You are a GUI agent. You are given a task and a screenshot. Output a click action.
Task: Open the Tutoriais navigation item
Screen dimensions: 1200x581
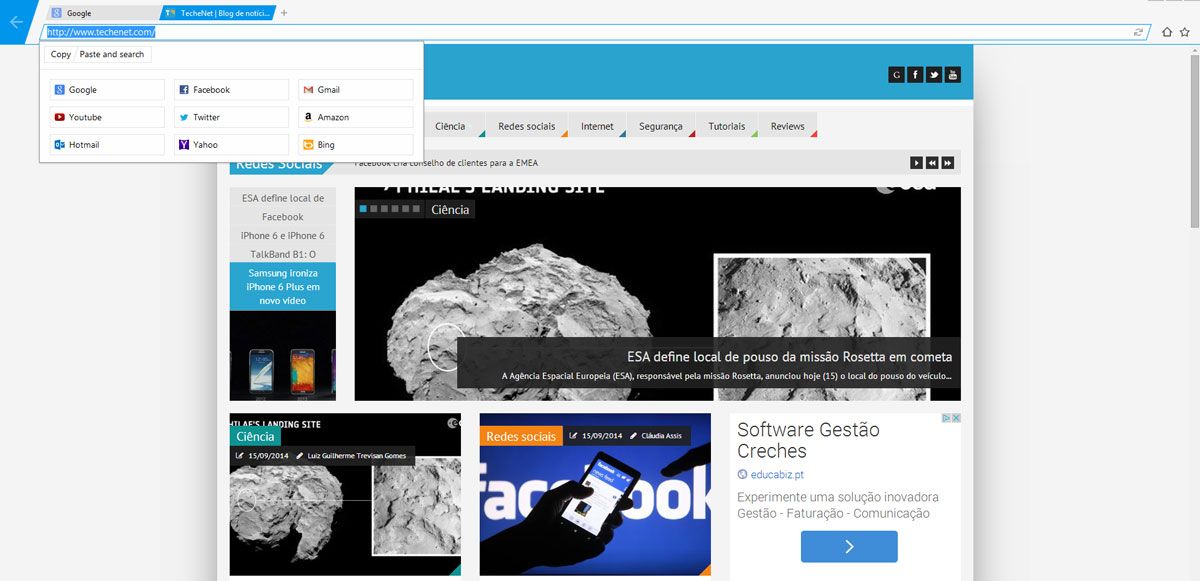(x=726, y=126)
